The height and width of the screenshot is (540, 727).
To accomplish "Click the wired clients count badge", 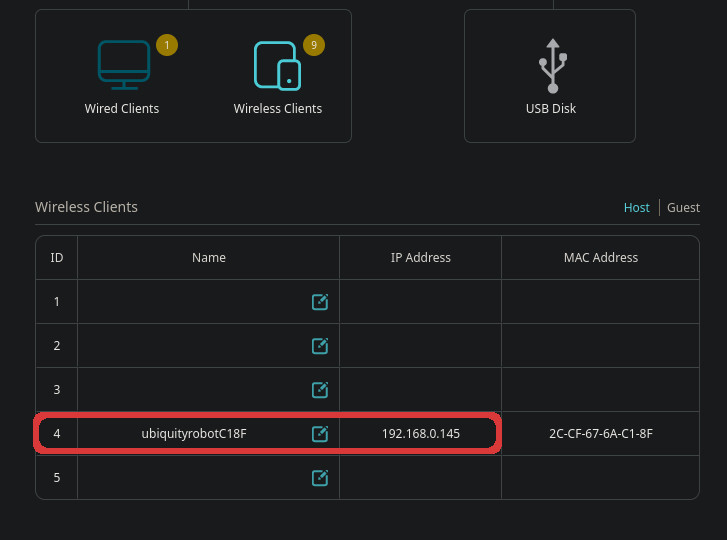I will point(167,45).
